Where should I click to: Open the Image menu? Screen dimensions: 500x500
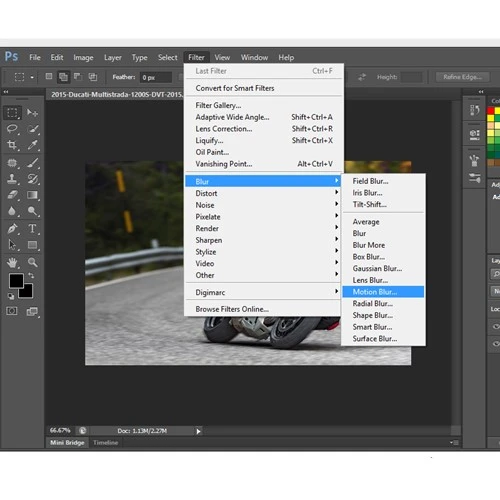(83, 58)
